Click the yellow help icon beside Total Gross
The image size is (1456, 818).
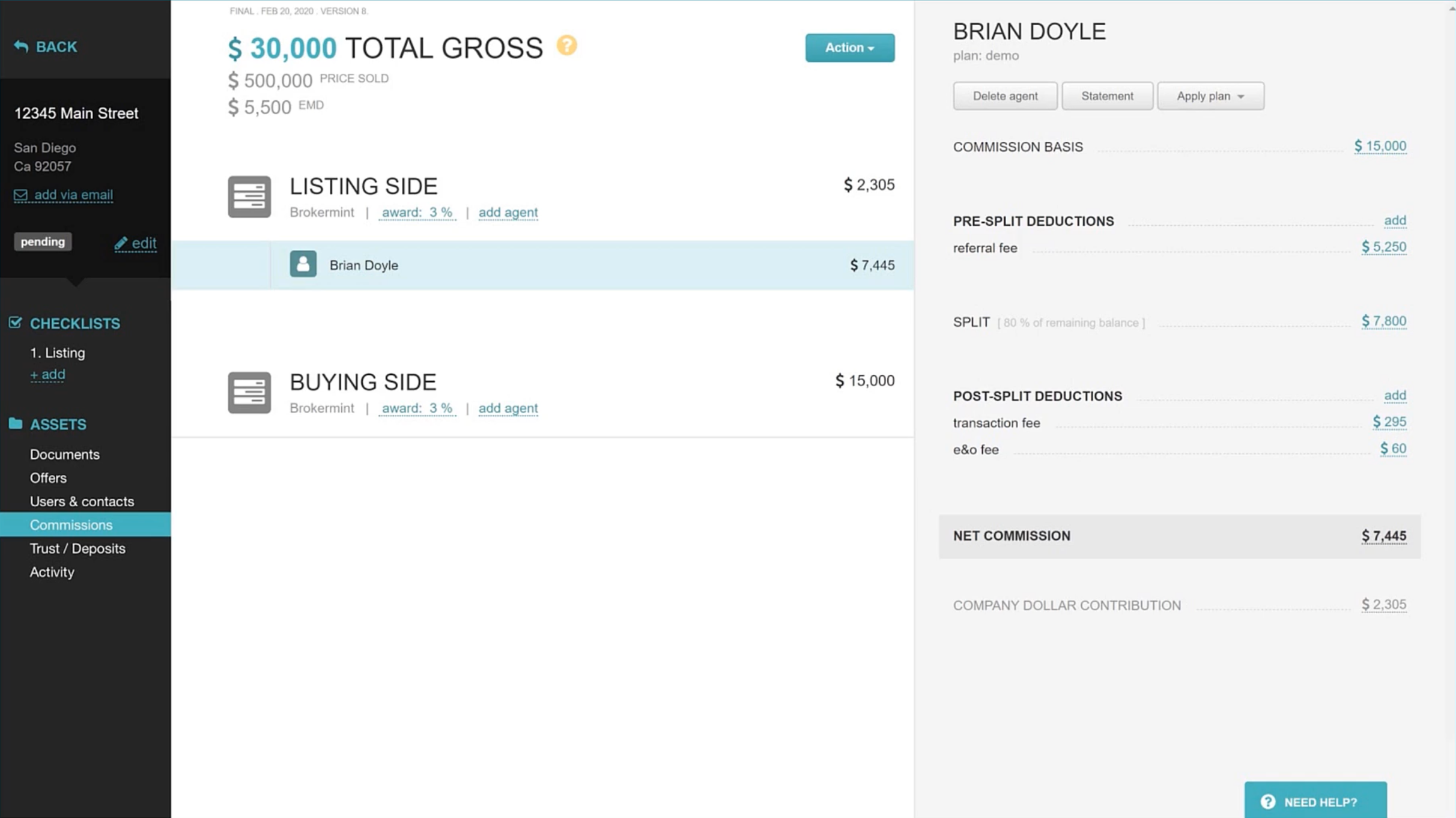pos(566,46)
